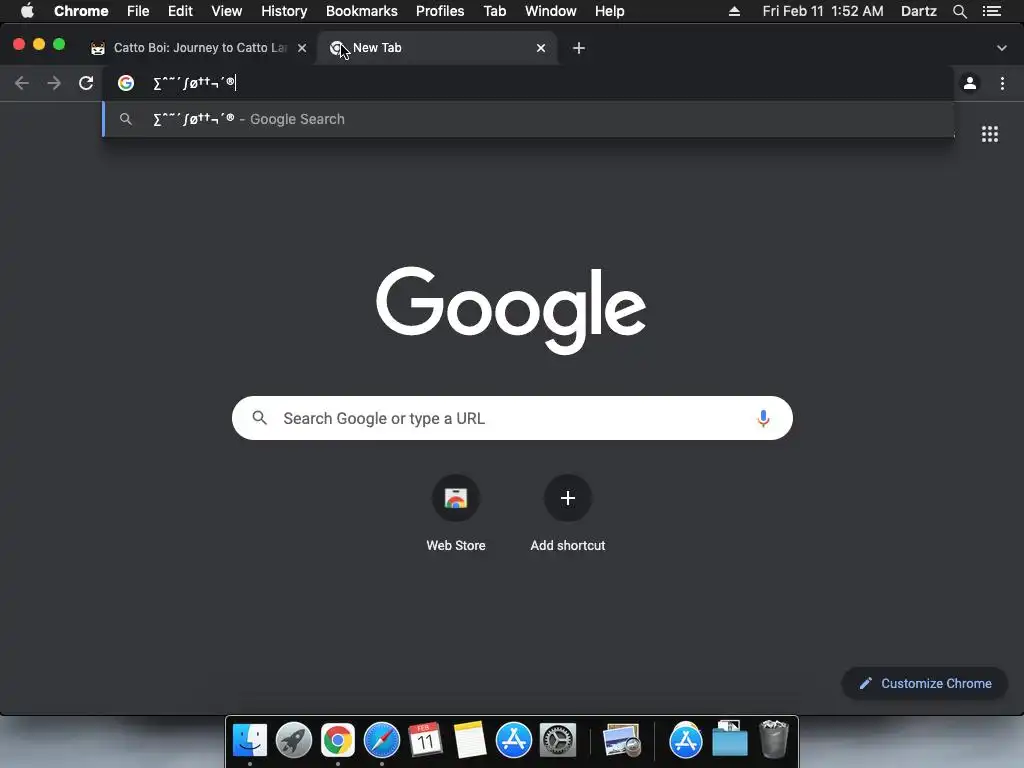
Task: Expand the tab search chevron
Action: pos(1002,48)
